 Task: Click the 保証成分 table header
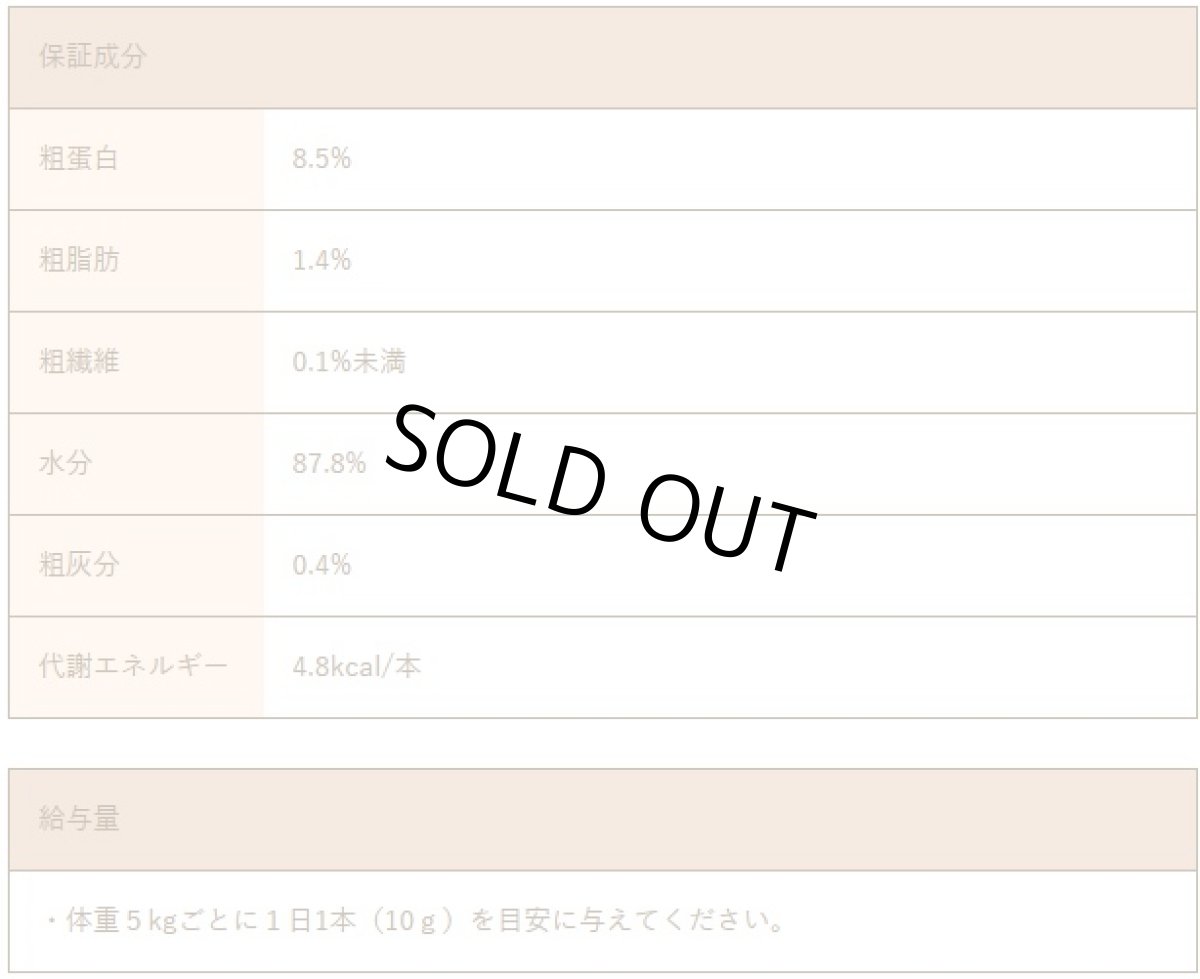click(92, 57)
